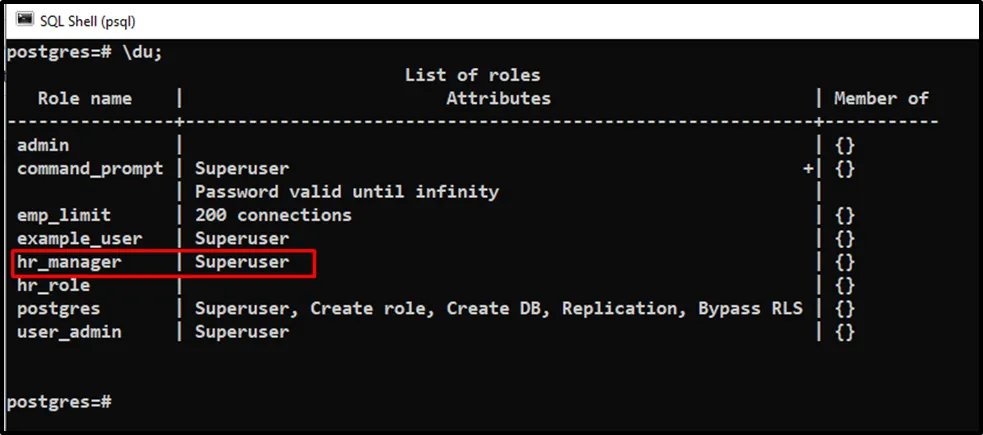The image size is (983, 435).
Task: Click the user_admin role name
Action: pyautogui.click(x=69, y=331)
